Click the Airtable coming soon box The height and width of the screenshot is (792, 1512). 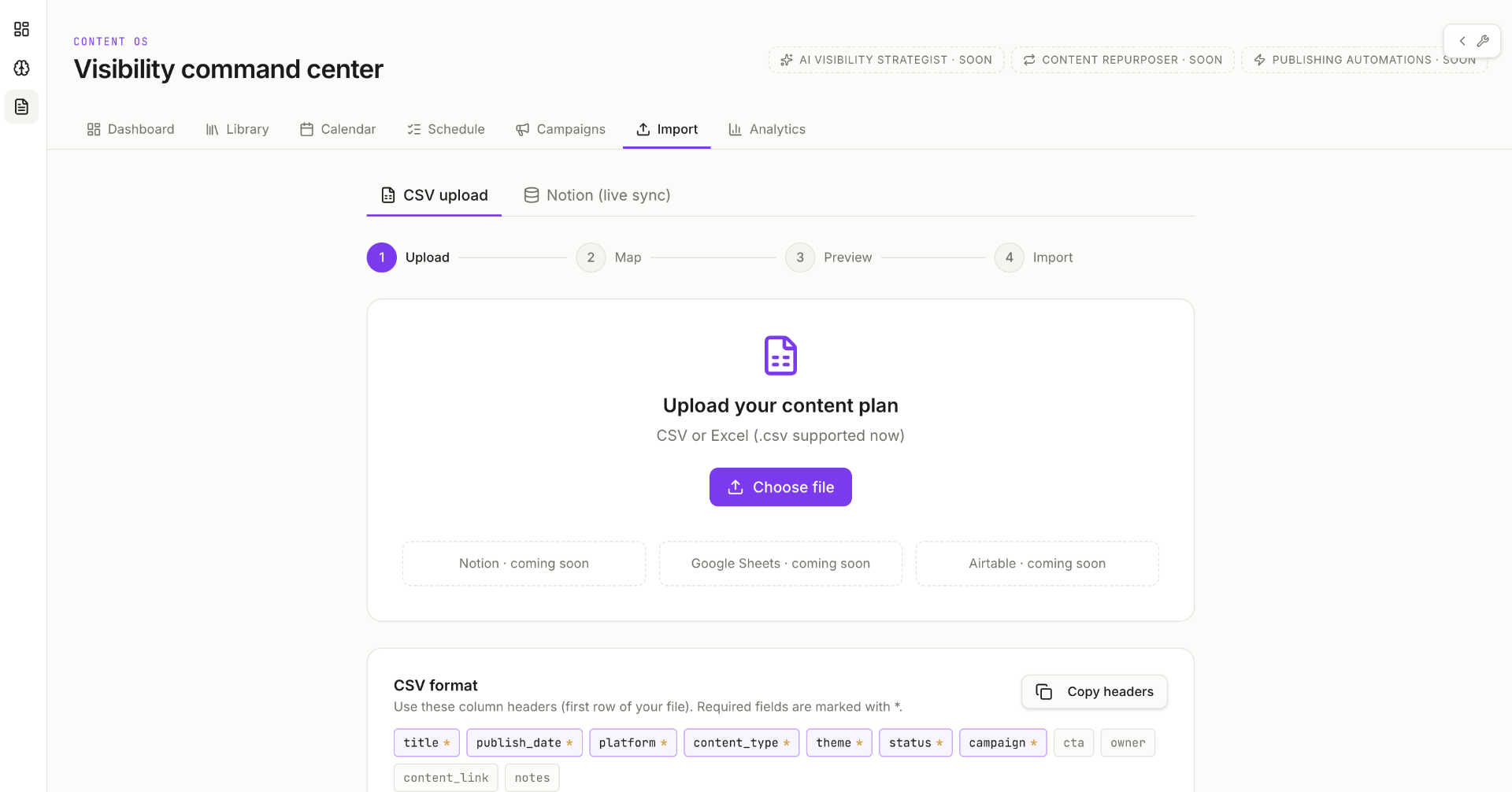click(1037, 564)
